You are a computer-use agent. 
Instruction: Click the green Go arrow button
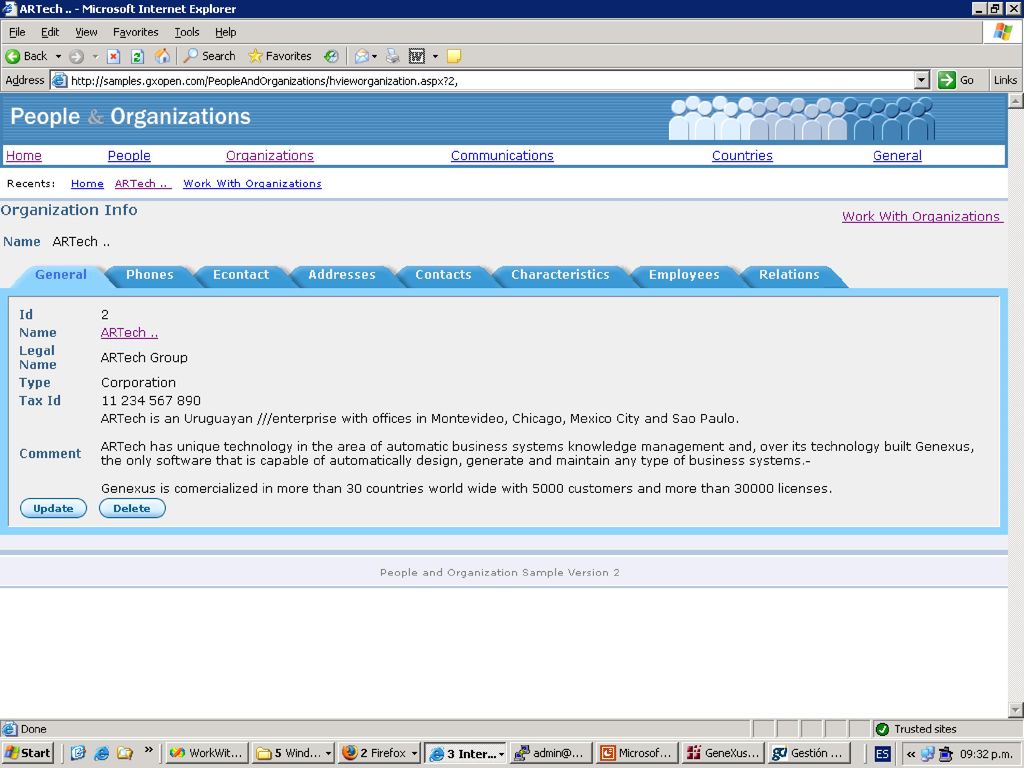pyautogui.click(x=946, y=80)
